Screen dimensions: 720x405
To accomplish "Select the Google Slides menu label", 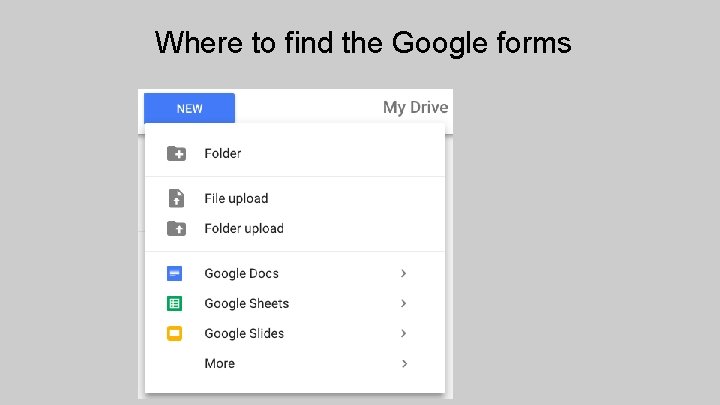I will pos(244,333).
